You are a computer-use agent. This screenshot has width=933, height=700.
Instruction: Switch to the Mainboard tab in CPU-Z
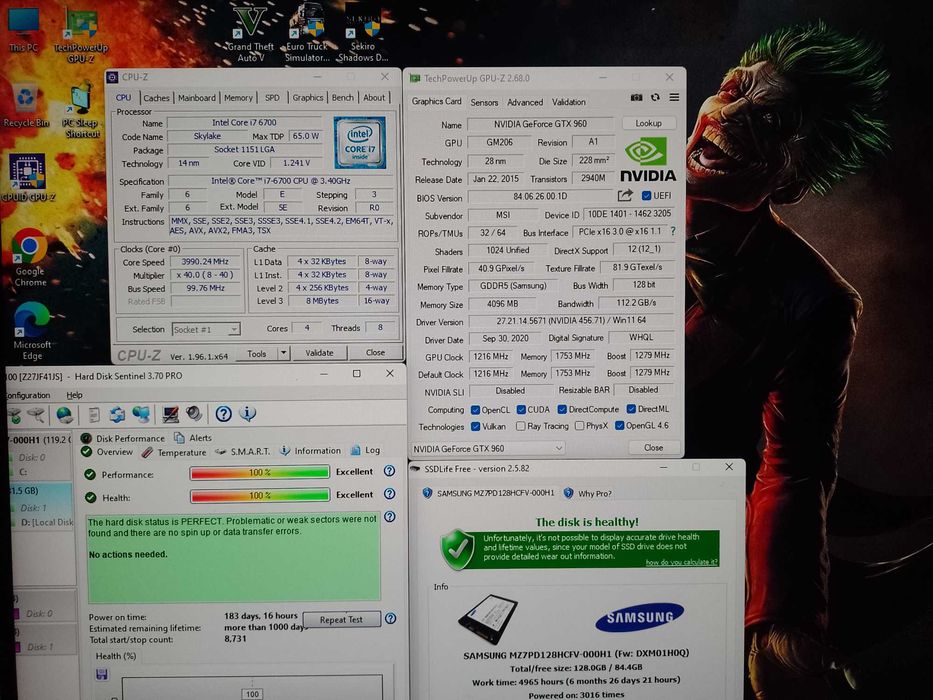click(x=197, y=98)
